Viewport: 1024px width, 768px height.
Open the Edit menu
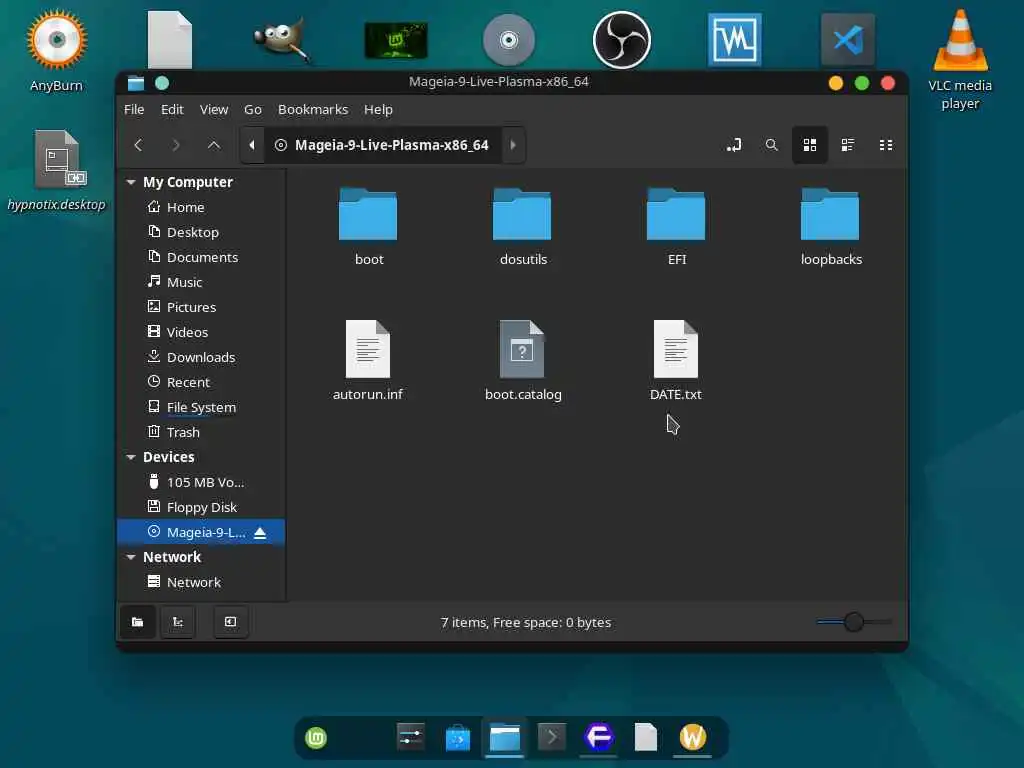pyautogui.click(x=172, y=110)
